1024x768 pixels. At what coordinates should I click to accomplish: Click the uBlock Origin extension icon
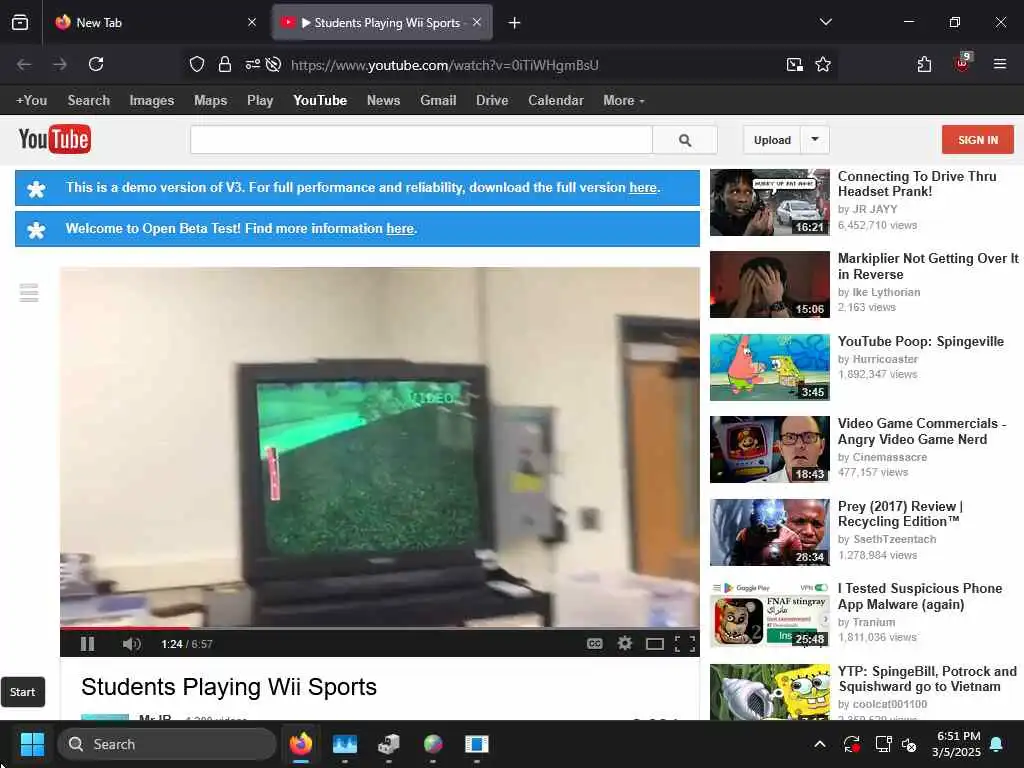[x=963, y=63]
